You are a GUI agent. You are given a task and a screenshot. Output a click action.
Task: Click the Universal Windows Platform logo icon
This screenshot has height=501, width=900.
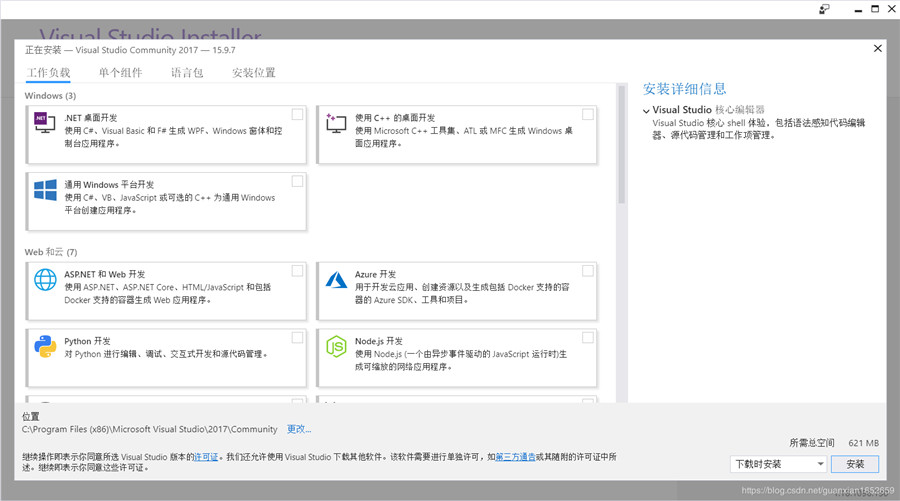tap(45, 190)
